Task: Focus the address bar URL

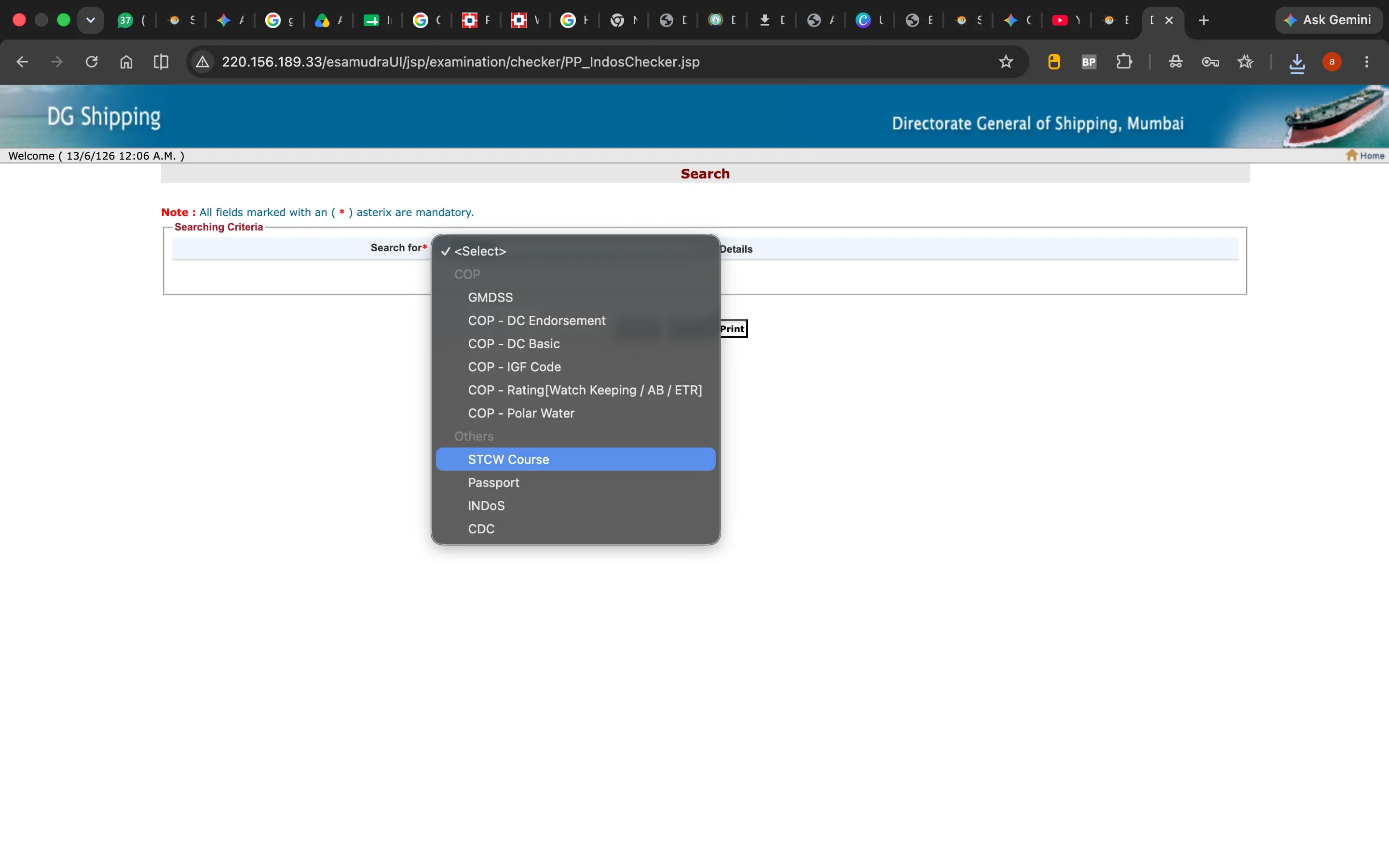Action: point(460,61)
